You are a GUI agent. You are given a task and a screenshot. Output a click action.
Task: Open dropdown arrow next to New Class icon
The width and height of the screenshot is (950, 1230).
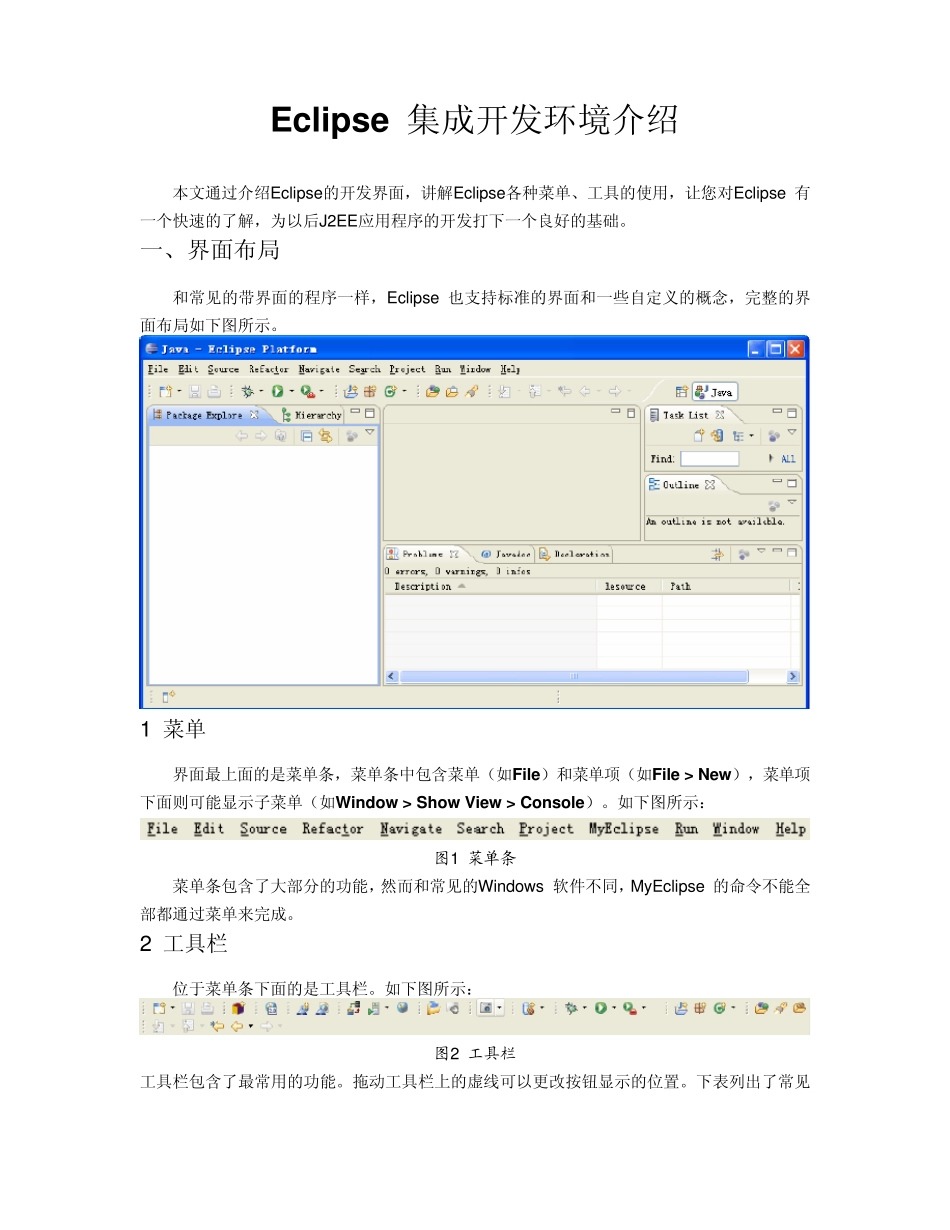[404, 392]
